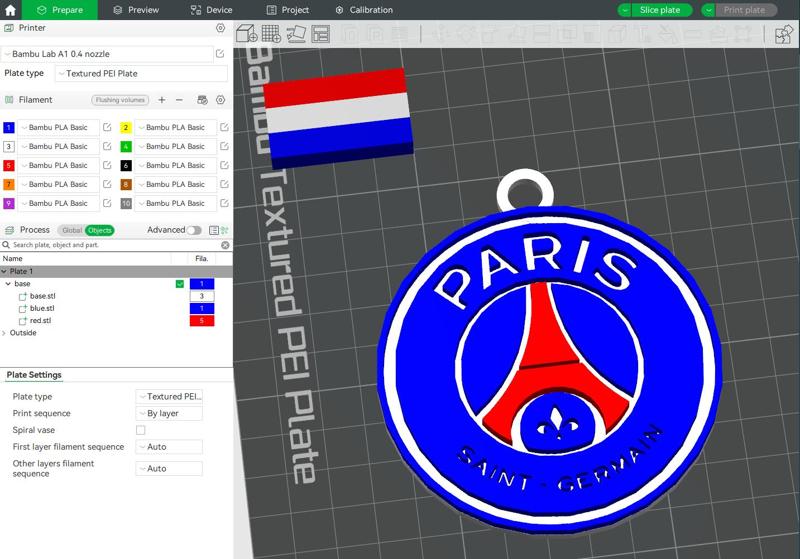Click the compare presets icon beside Advanced
800x559 pixels.
225,231
